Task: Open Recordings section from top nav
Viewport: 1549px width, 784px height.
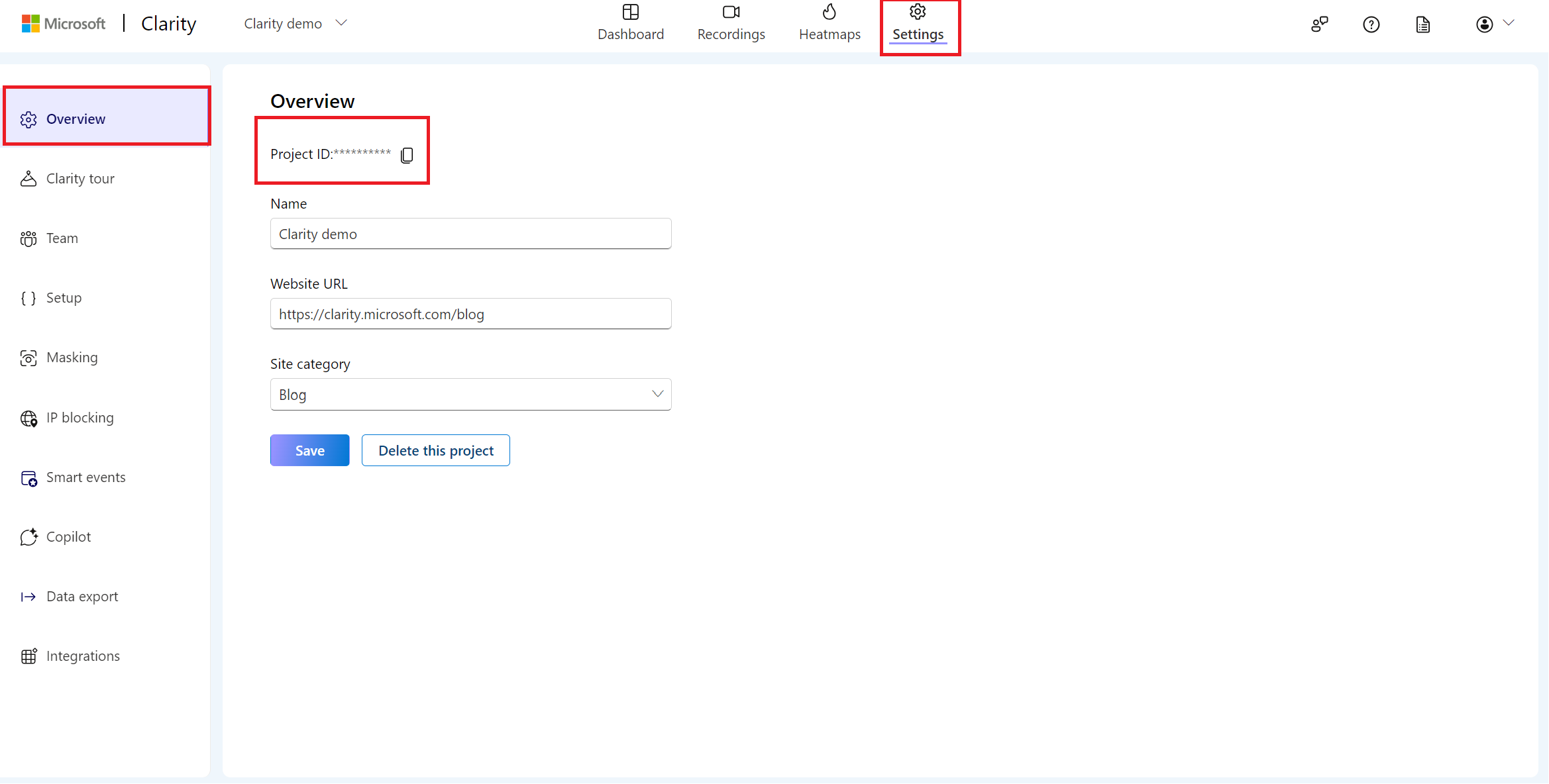Action: (x=732, y=23)
